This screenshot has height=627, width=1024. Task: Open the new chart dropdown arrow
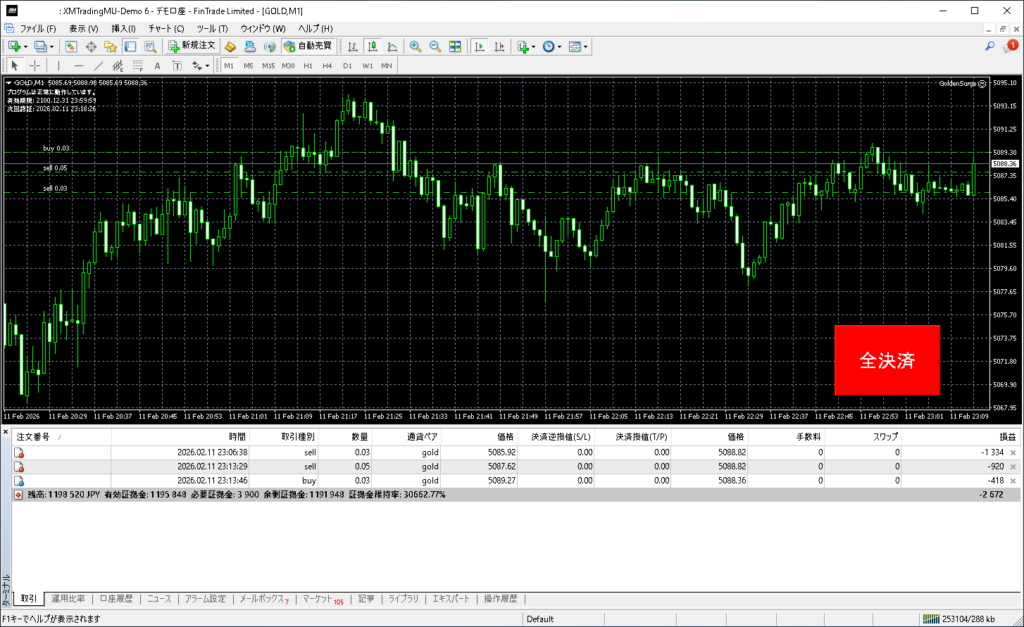tap(25, 47)
